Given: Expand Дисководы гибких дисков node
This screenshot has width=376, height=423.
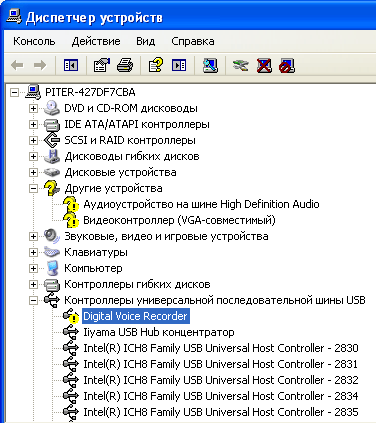Looking at the screenshot, I should pos(33,156).
